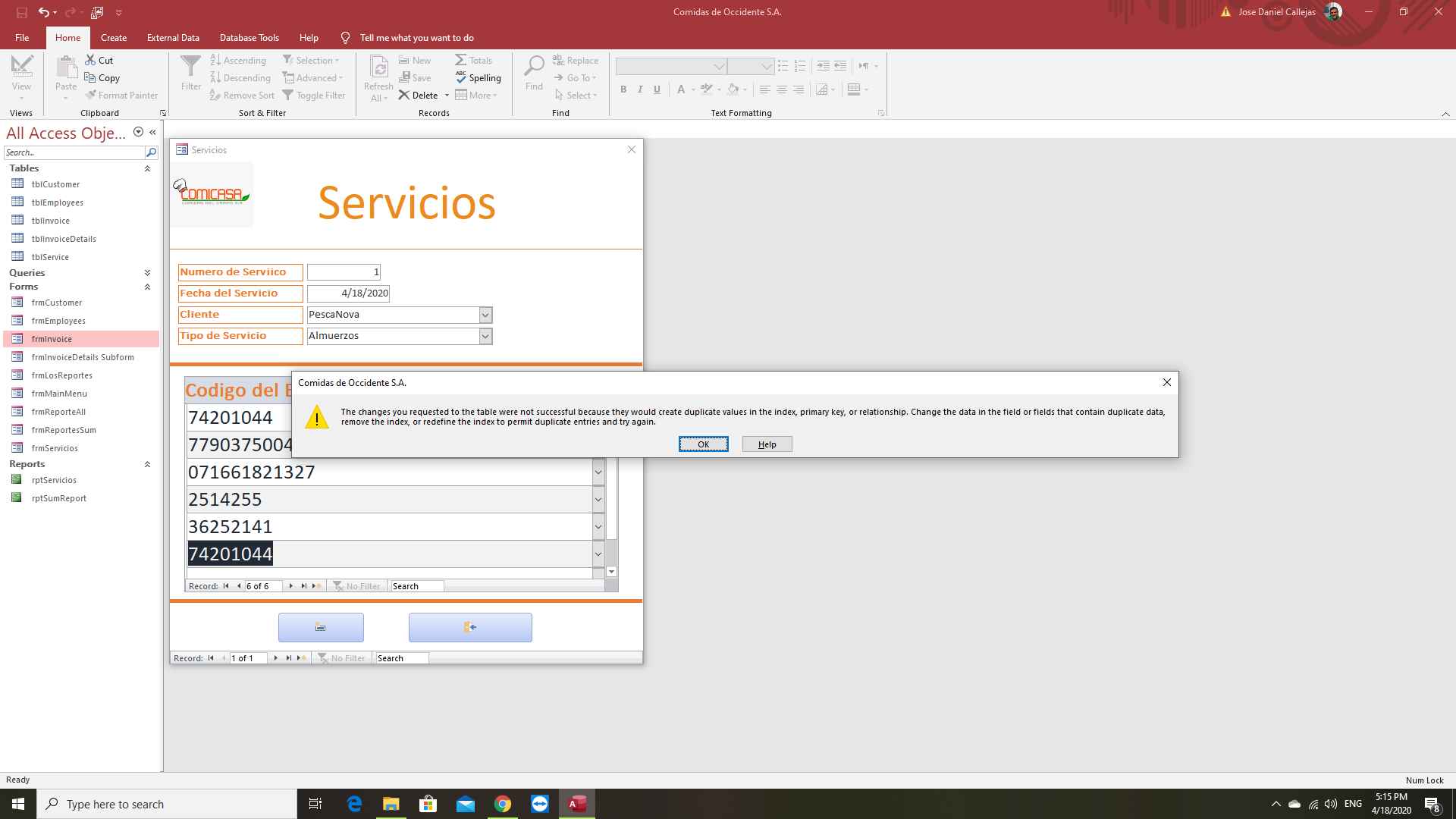Switch to the Create ribbon tab
The image size is (1456, 819).
click(114, 38)
